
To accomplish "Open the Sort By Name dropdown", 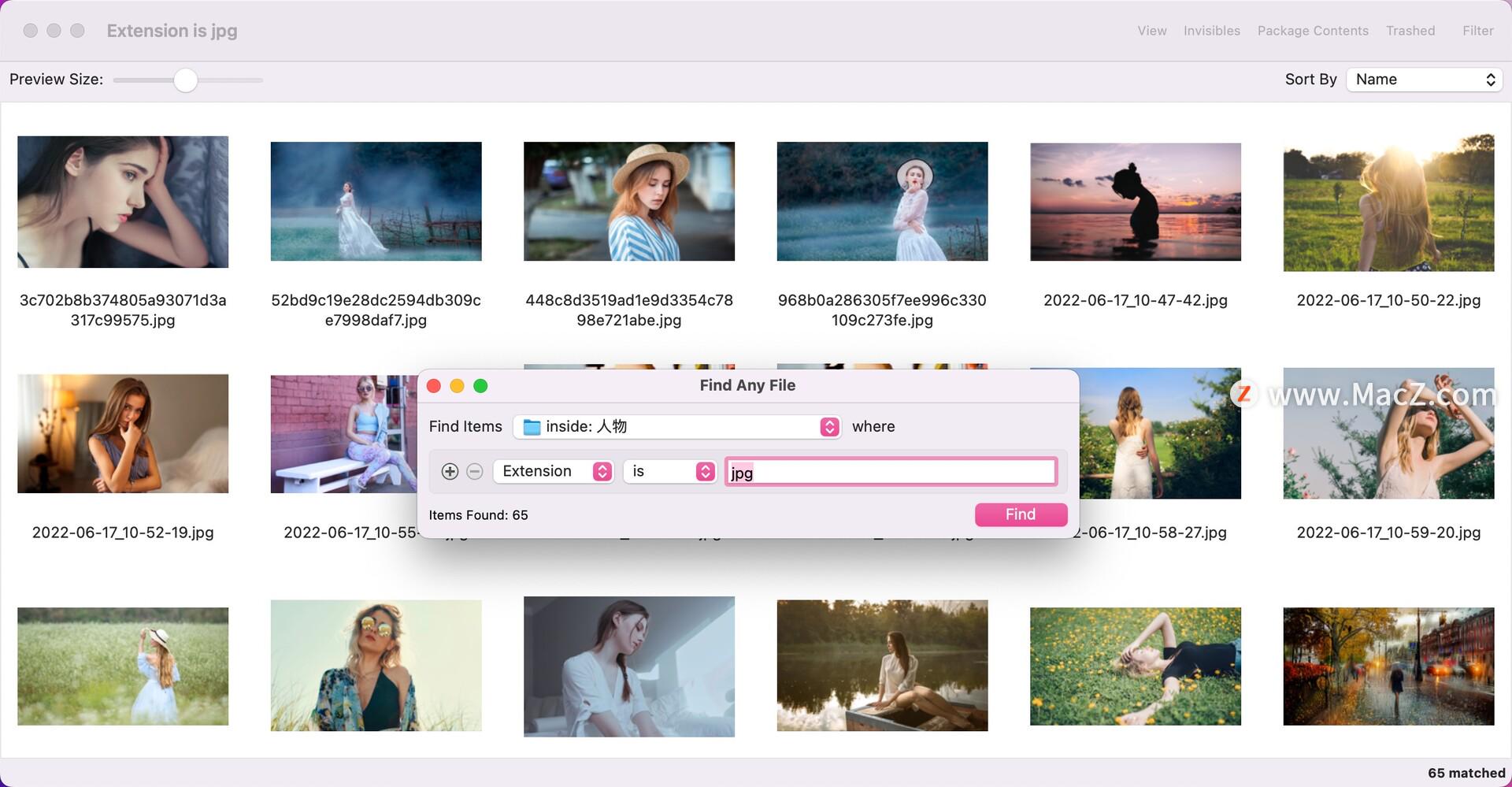I will tap(1425, 80).
